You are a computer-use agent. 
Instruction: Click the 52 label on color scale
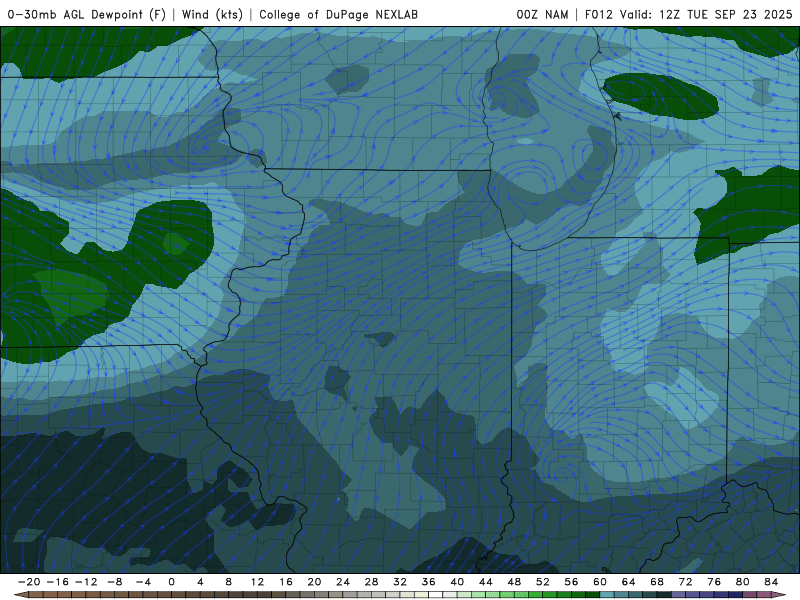coord(543,582)
